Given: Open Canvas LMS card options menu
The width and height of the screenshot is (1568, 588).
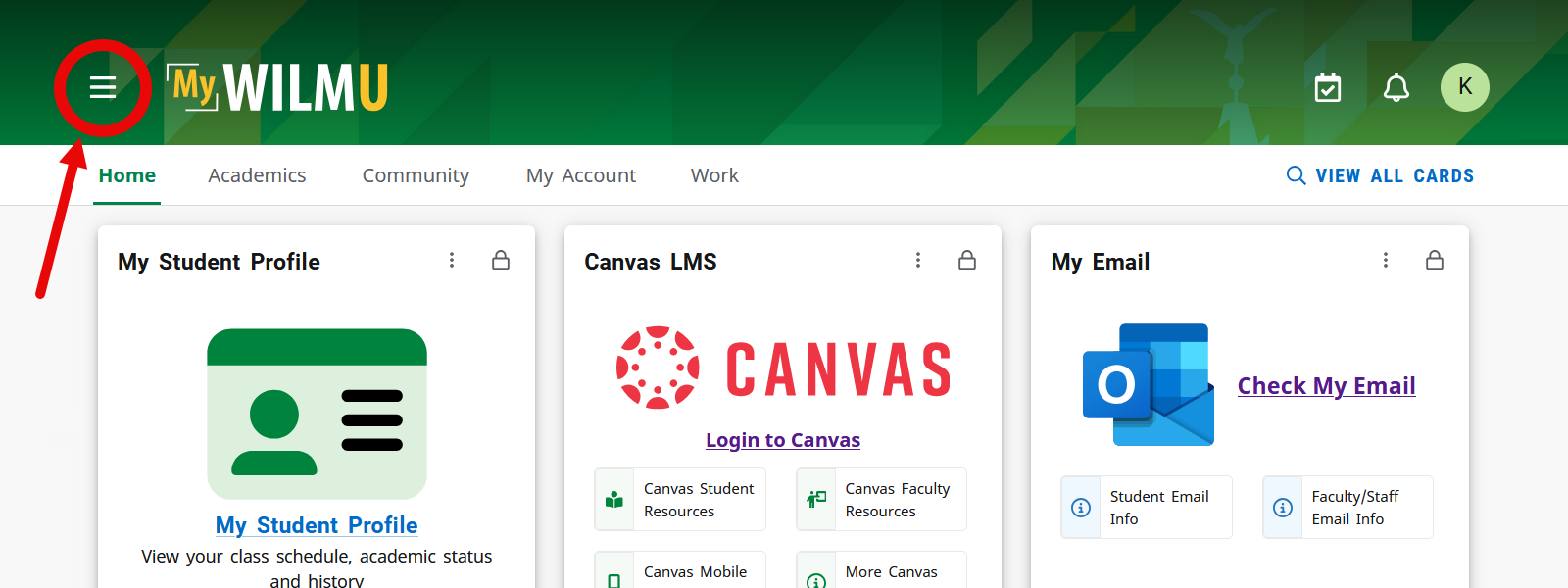Looking at the screenshot, I should point(918,260).
